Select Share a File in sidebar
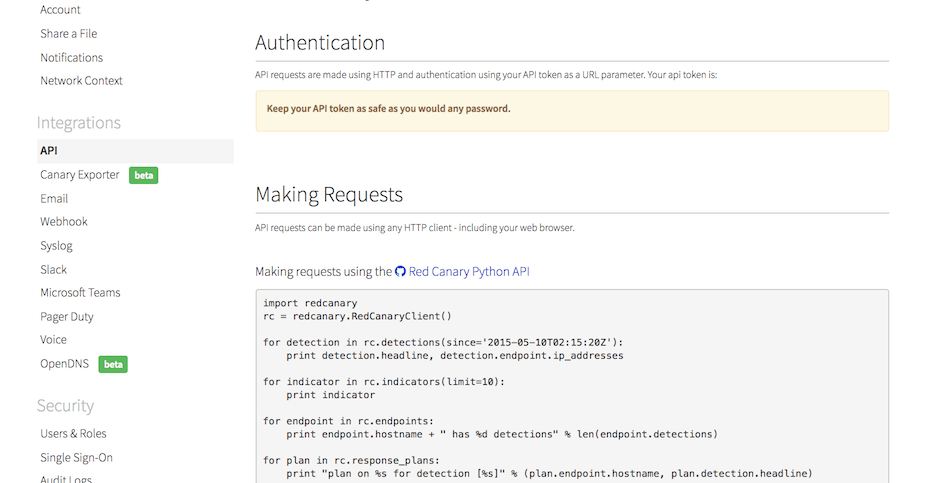This screenshot has height=483, width=945. pos(69,34)
